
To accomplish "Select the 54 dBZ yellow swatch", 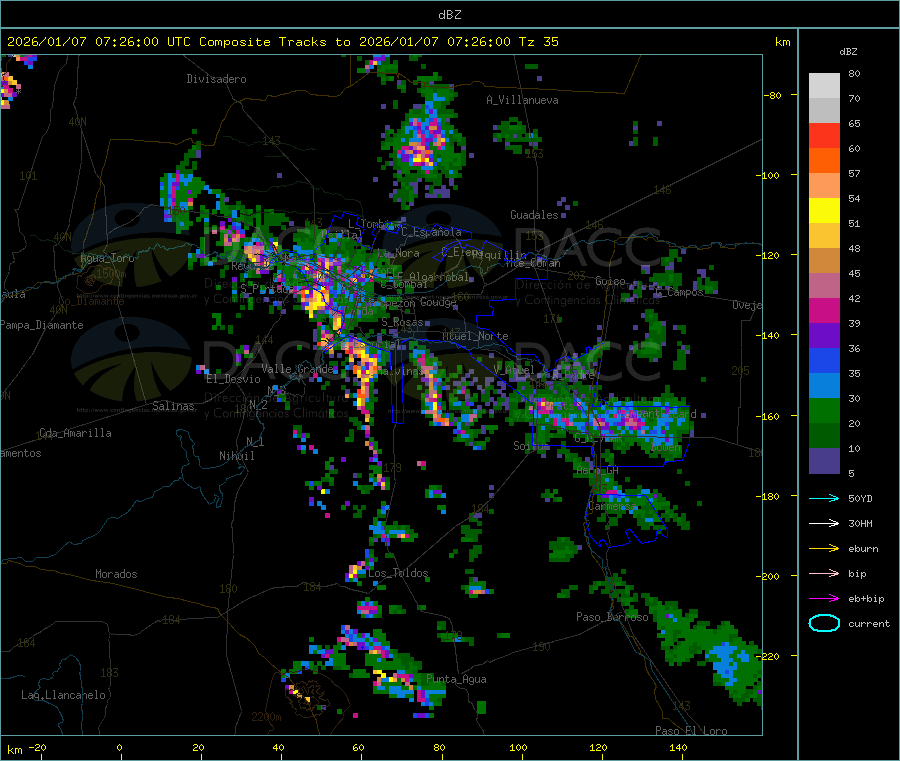I will [824, 211].
